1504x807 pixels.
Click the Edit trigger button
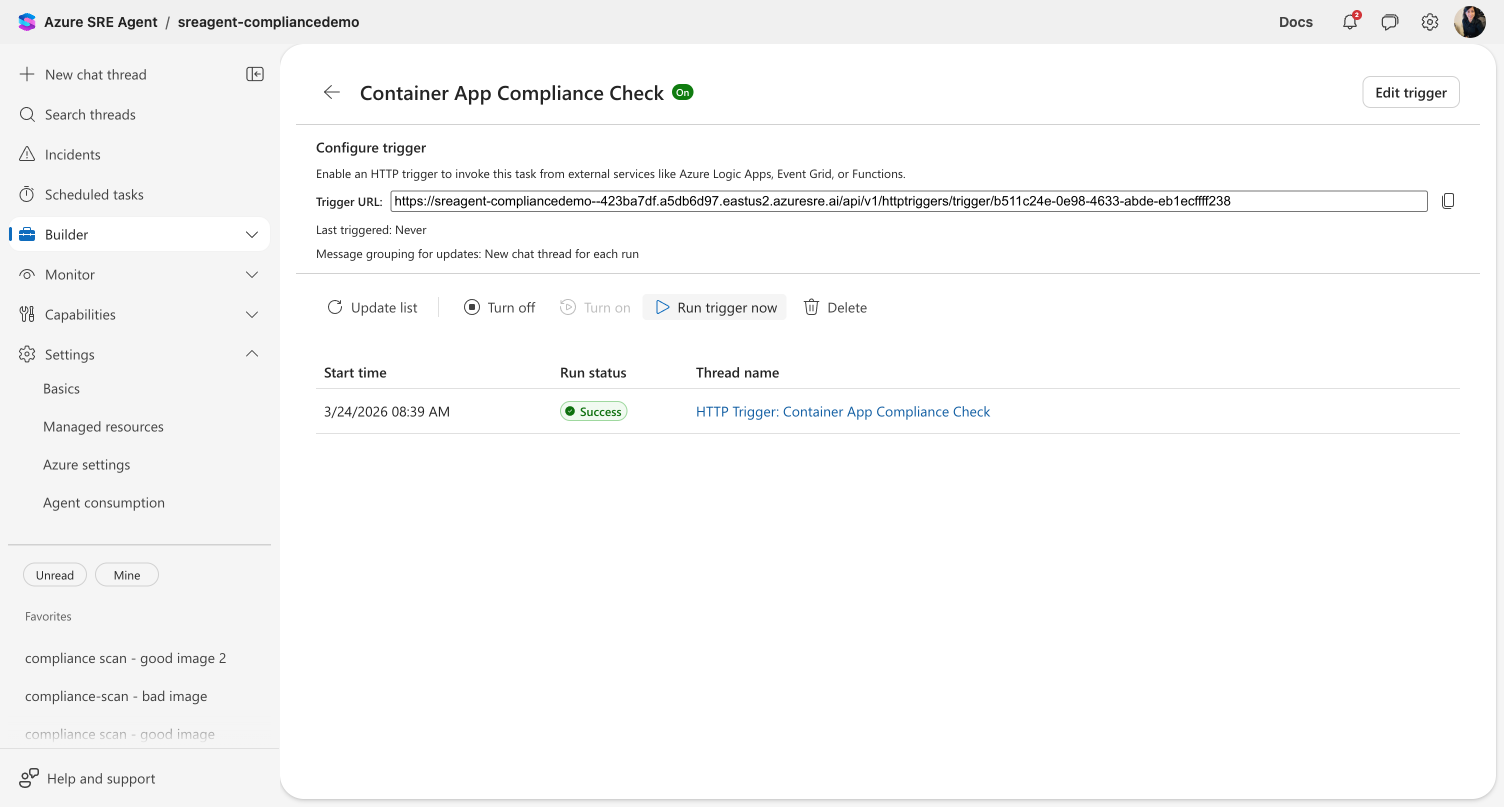tap(1411, 92)
